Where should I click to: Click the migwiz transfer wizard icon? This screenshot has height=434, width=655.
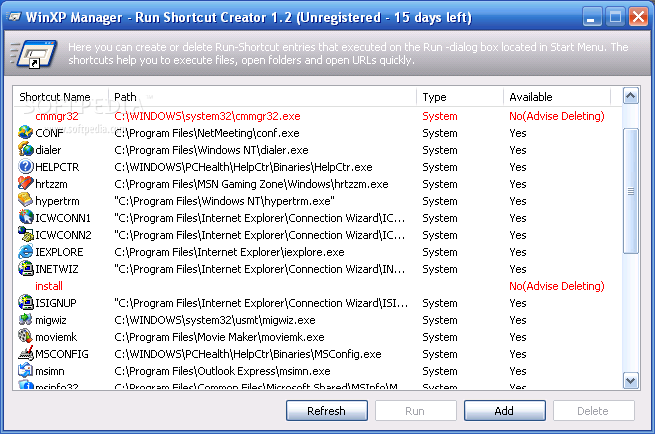click(25, 320)
